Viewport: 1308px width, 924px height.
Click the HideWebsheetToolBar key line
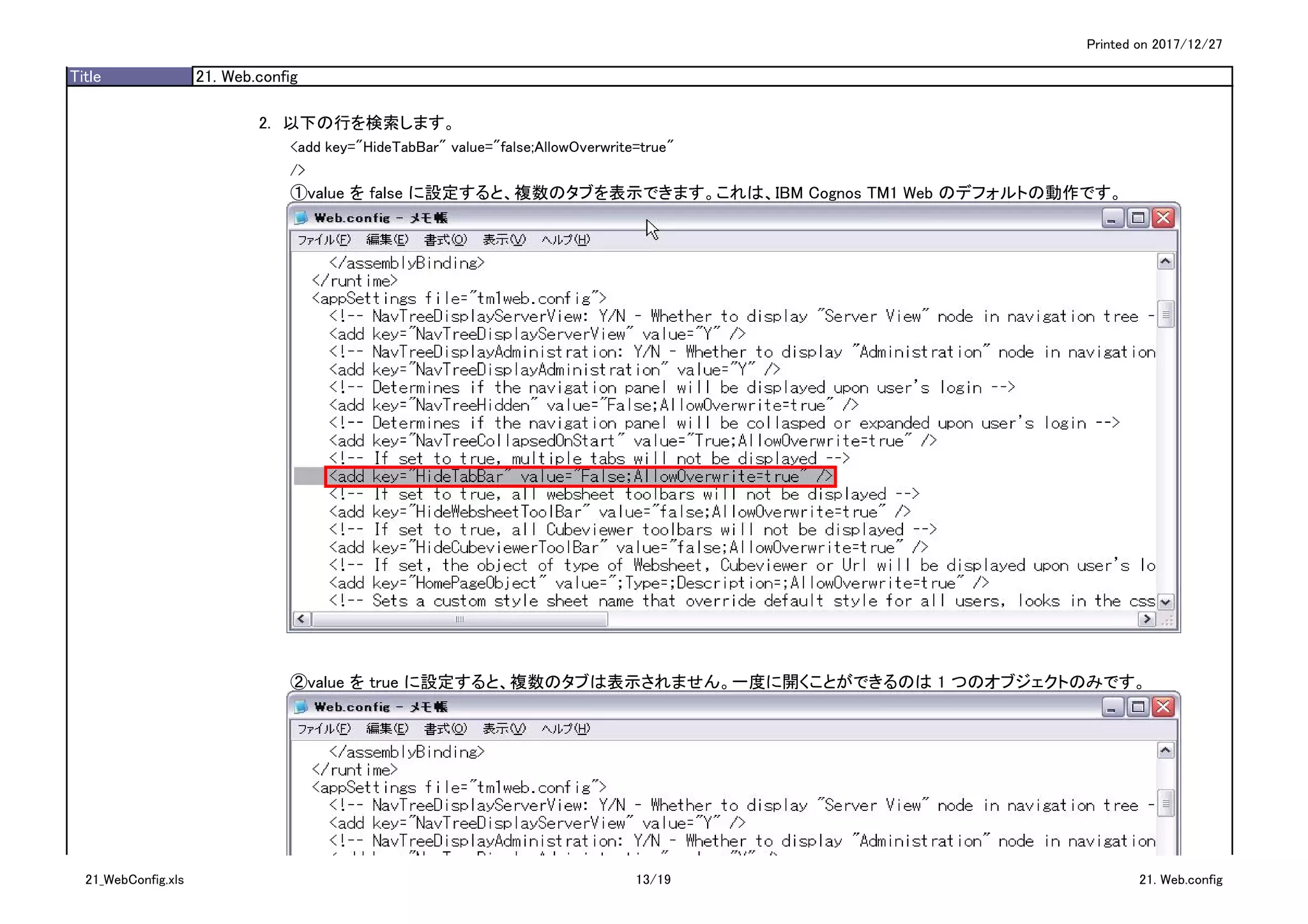620,512
